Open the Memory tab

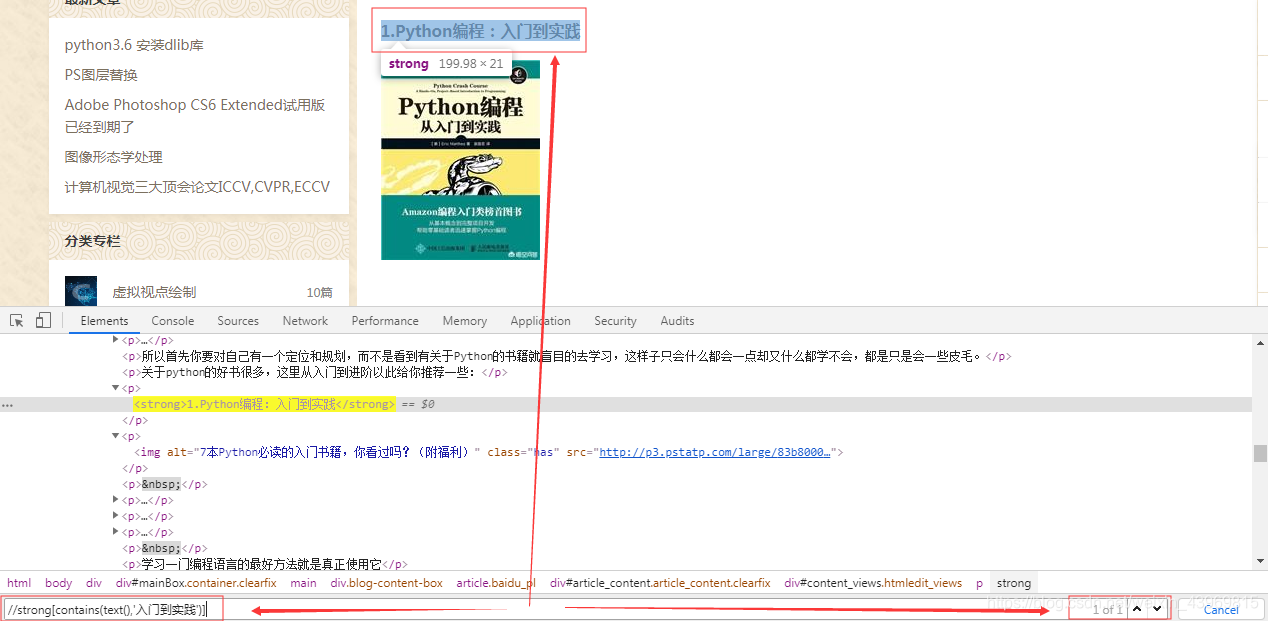tap(465, 321)
